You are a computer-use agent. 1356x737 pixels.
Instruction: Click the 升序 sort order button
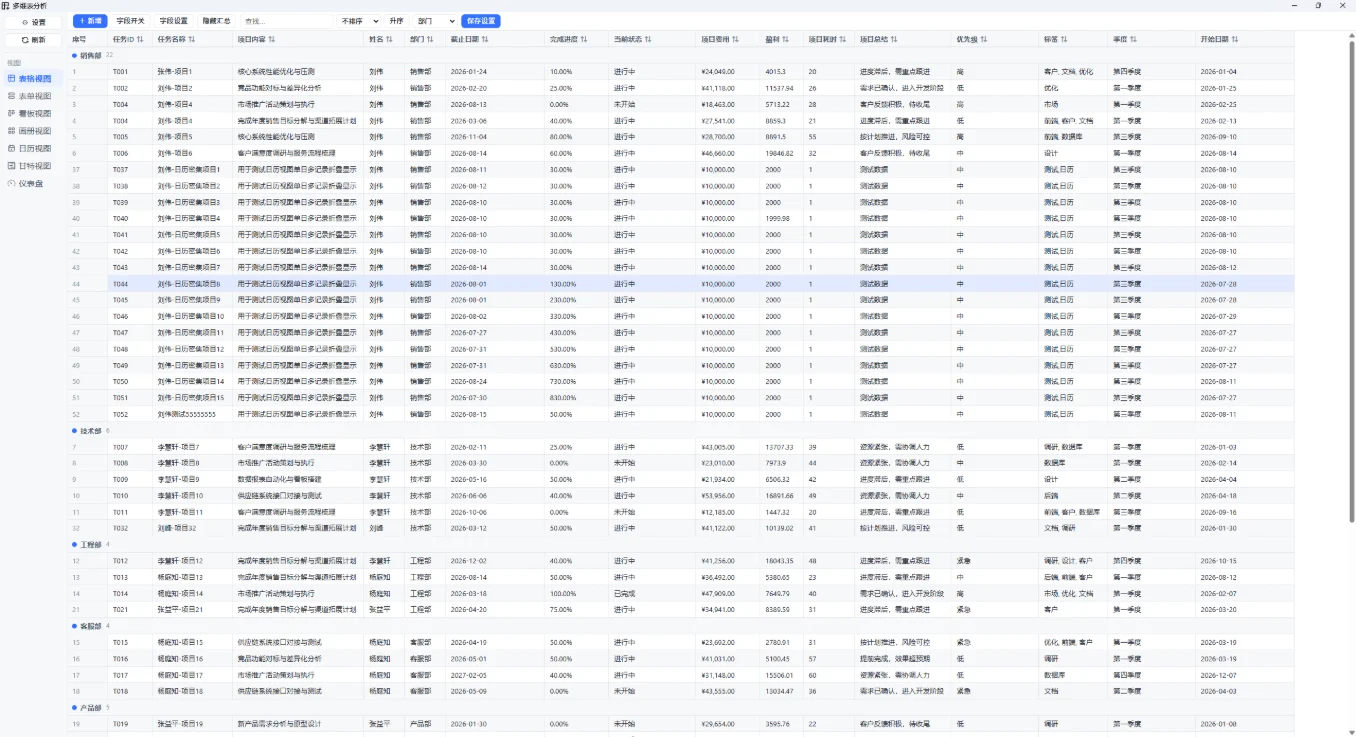(397, 20)
